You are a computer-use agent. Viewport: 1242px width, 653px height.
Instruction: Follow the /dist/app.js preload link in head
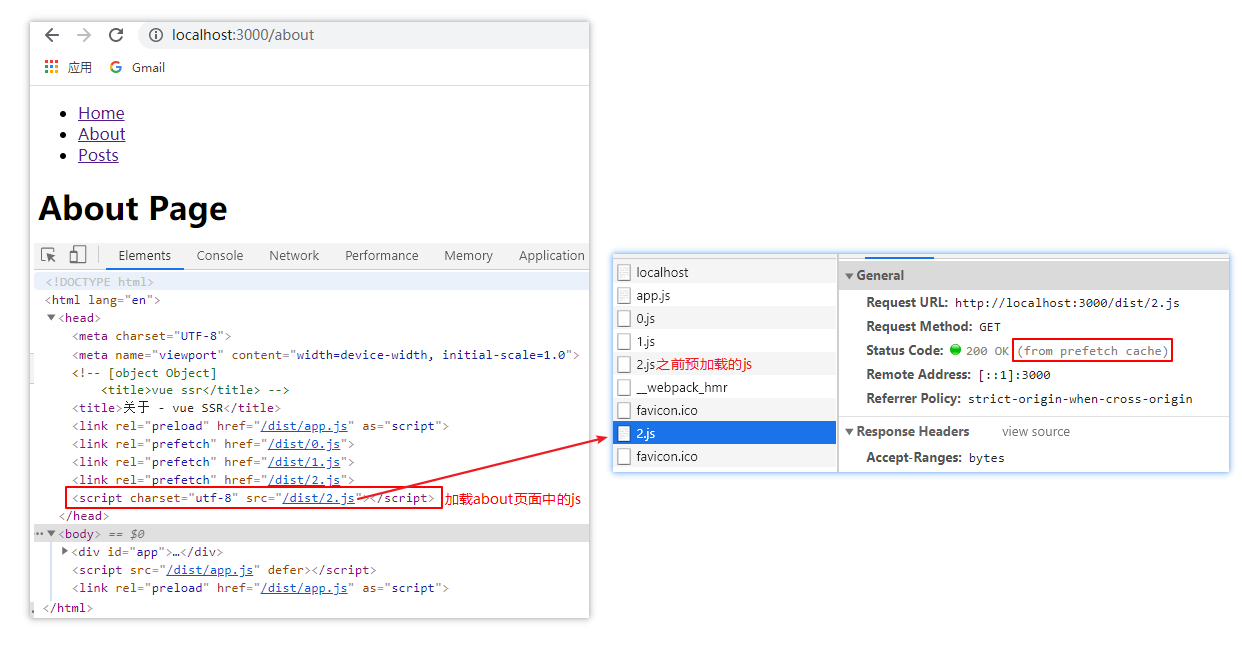coord(305,426)
